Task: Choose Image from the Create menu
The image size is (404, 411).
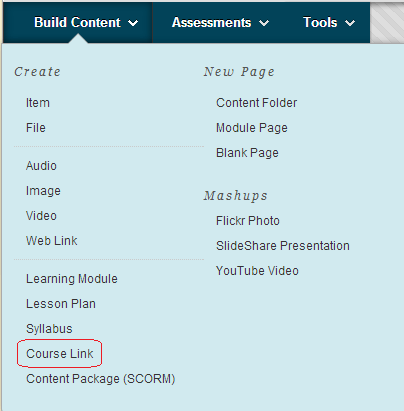Action: 43,191
